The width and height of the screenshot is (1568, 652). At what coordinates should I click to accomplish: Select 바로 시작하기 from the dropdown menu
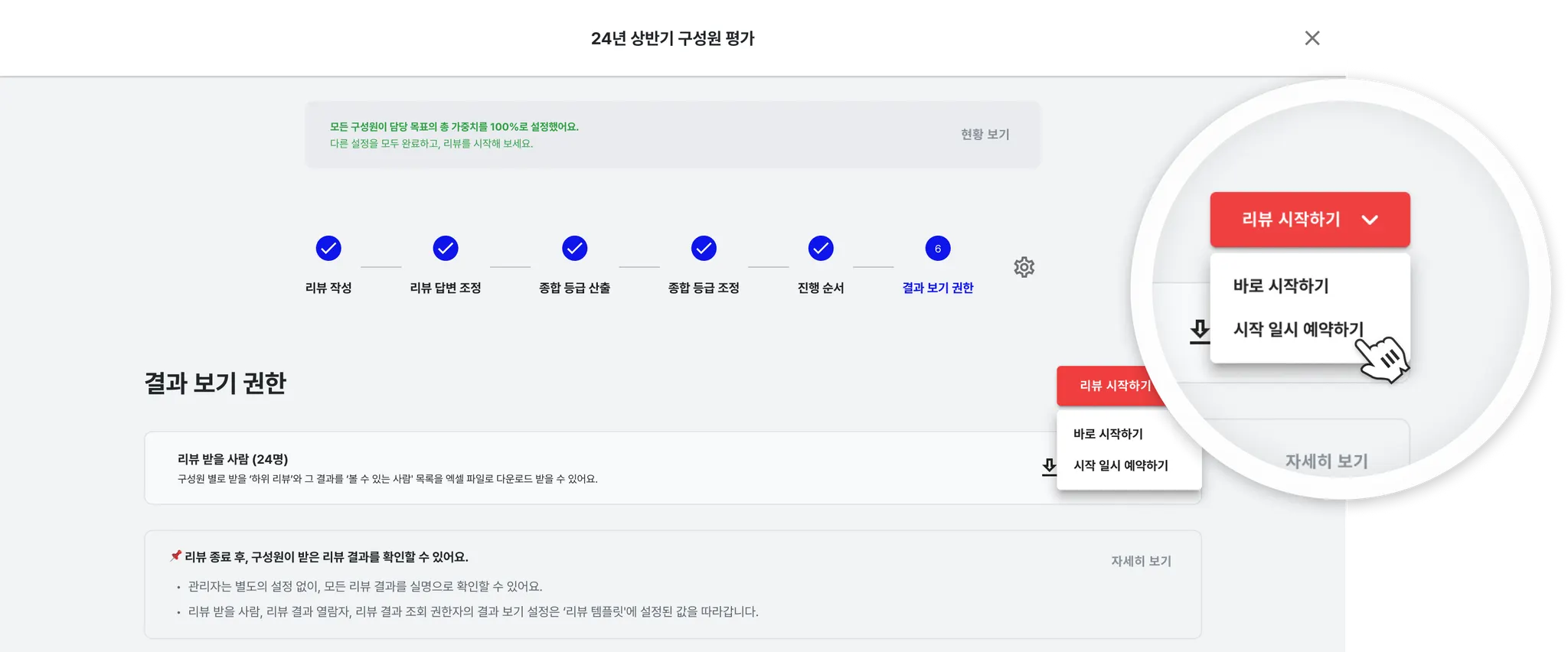(x=1108, y=434)
